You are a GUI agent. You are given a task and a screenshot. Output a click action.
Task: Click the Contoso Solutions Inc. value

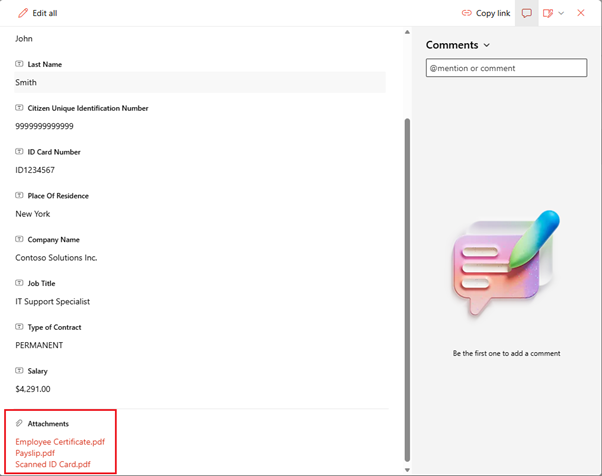[56, 258]
